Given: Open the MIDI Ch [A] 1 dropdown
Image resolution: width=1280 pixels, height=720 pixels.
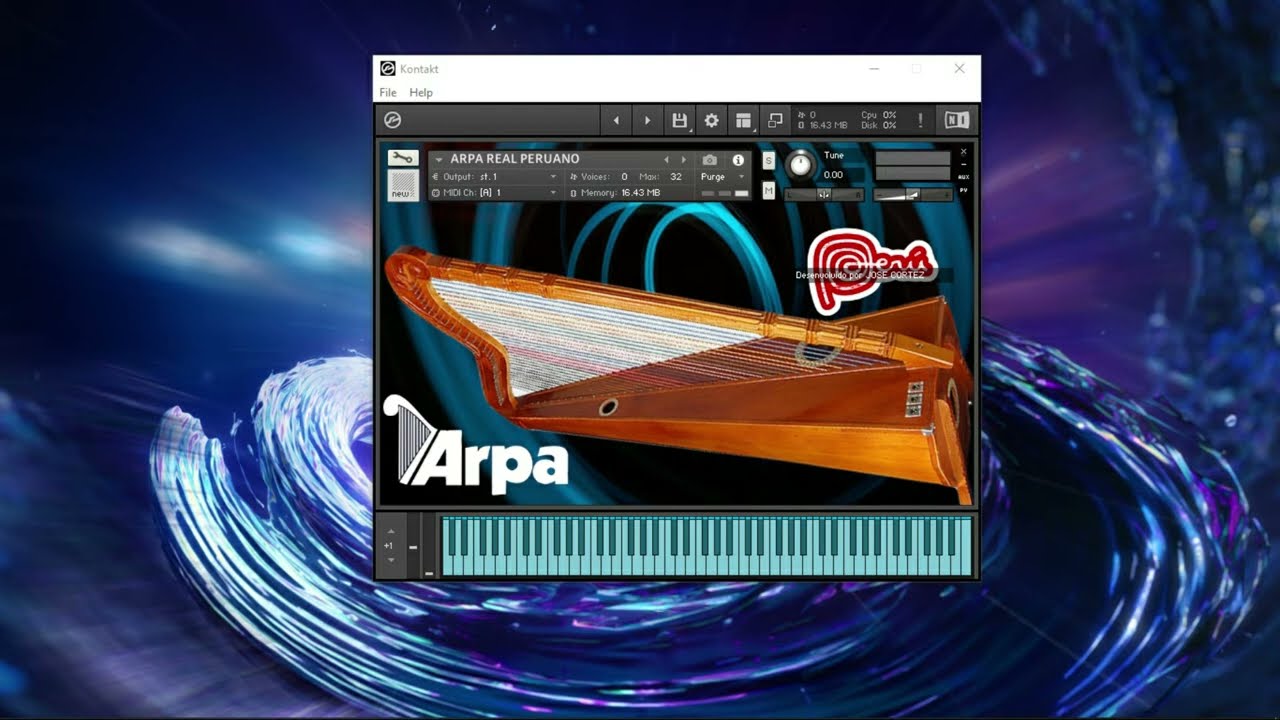Looking at the screenshot, I should (495, 192).
